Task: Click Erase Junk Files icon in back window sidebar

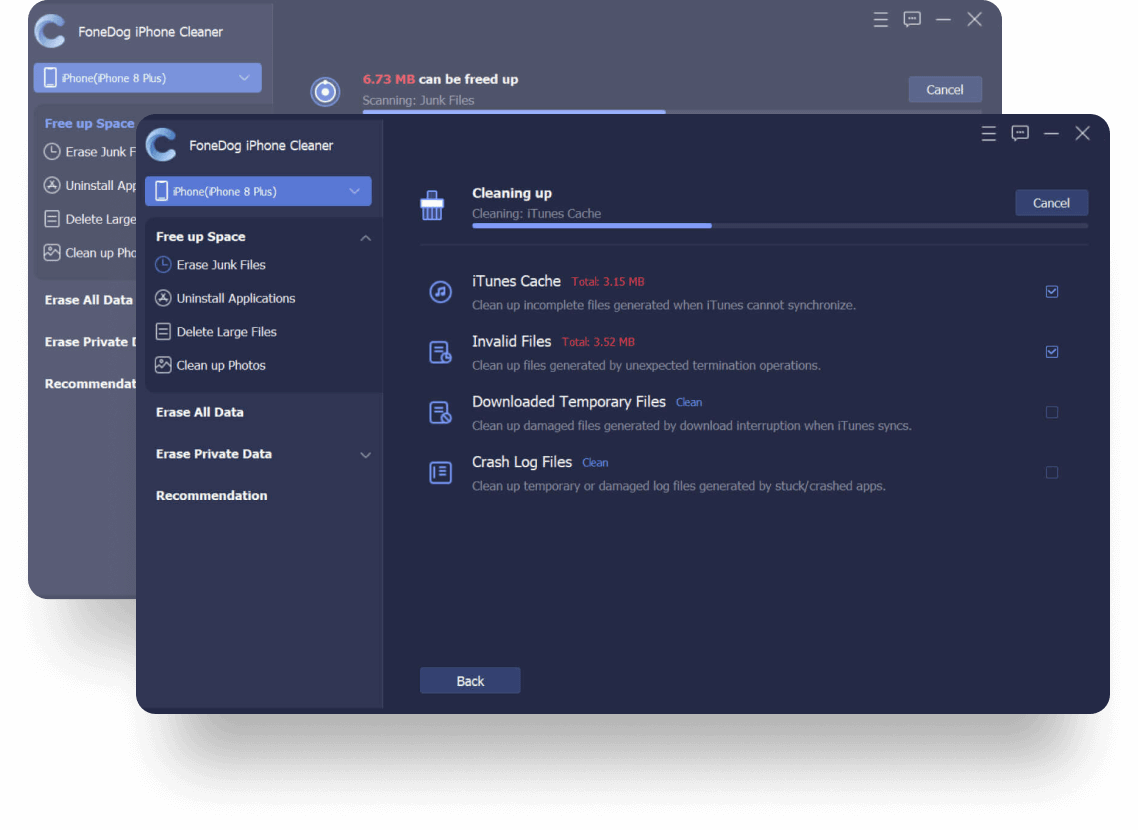Action: click(x=52, y=152)
